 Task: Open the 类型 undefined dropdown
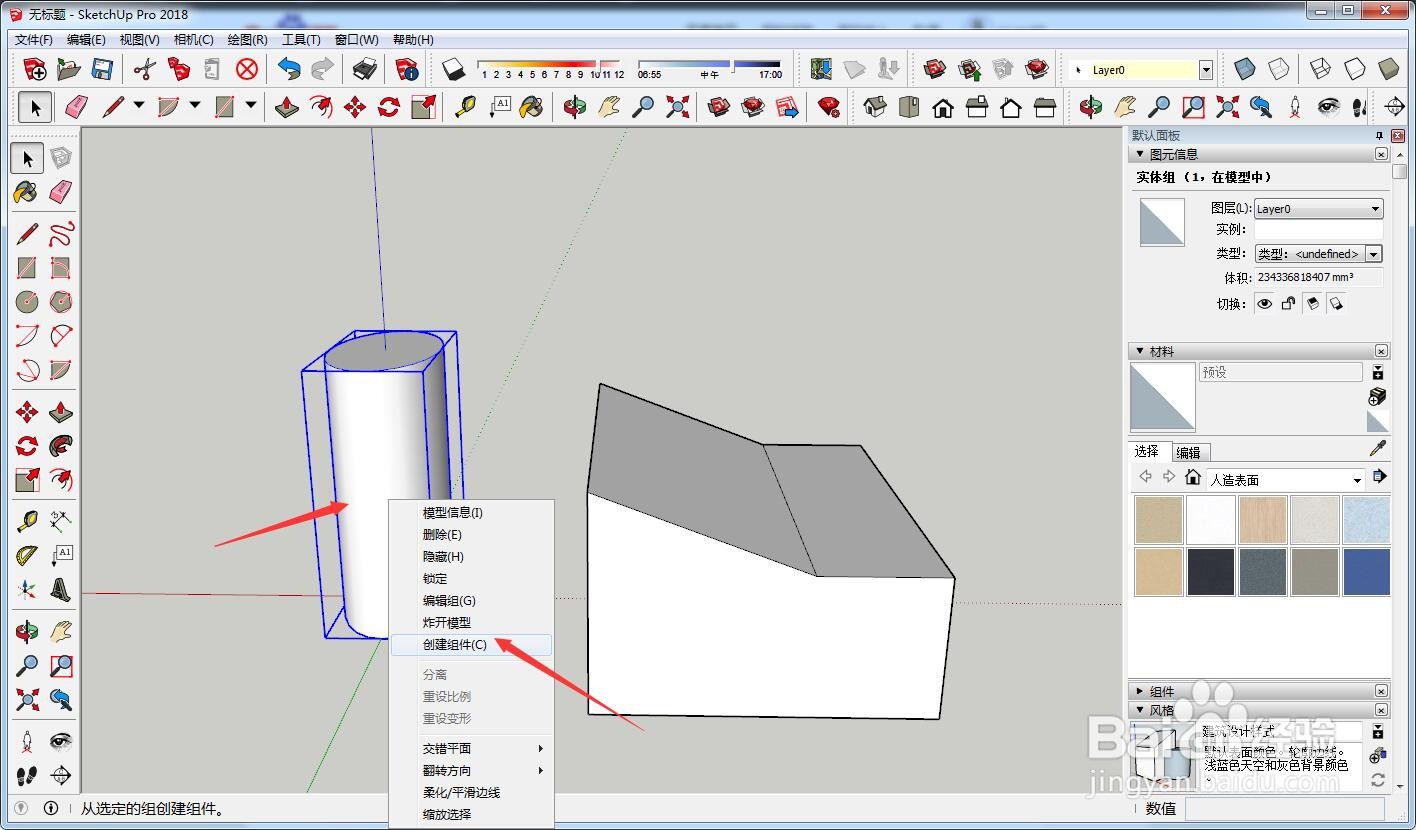pos(1318,254)
